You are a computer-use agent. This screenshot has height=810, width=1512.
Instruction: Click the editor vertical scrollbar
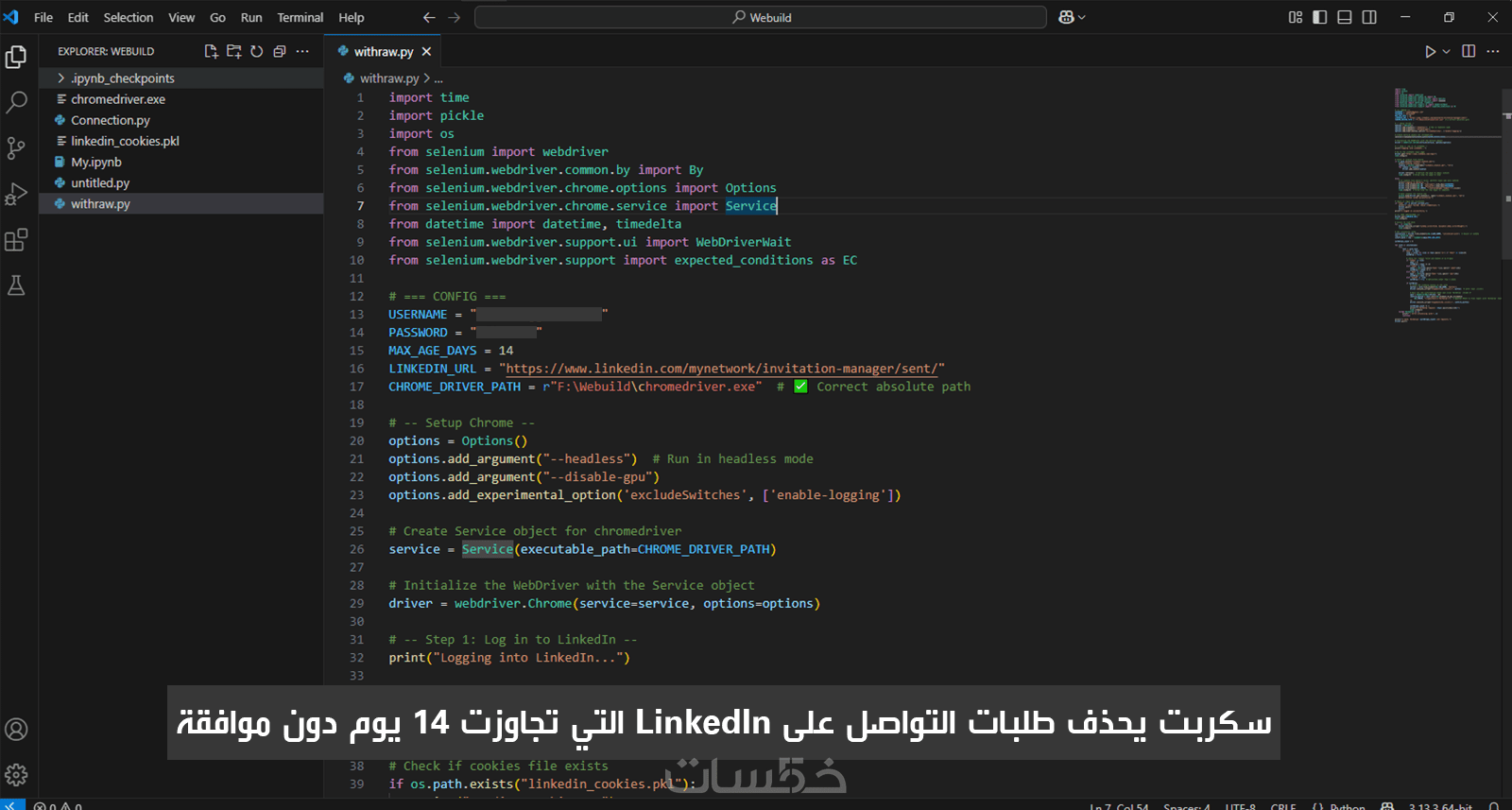1506,173
